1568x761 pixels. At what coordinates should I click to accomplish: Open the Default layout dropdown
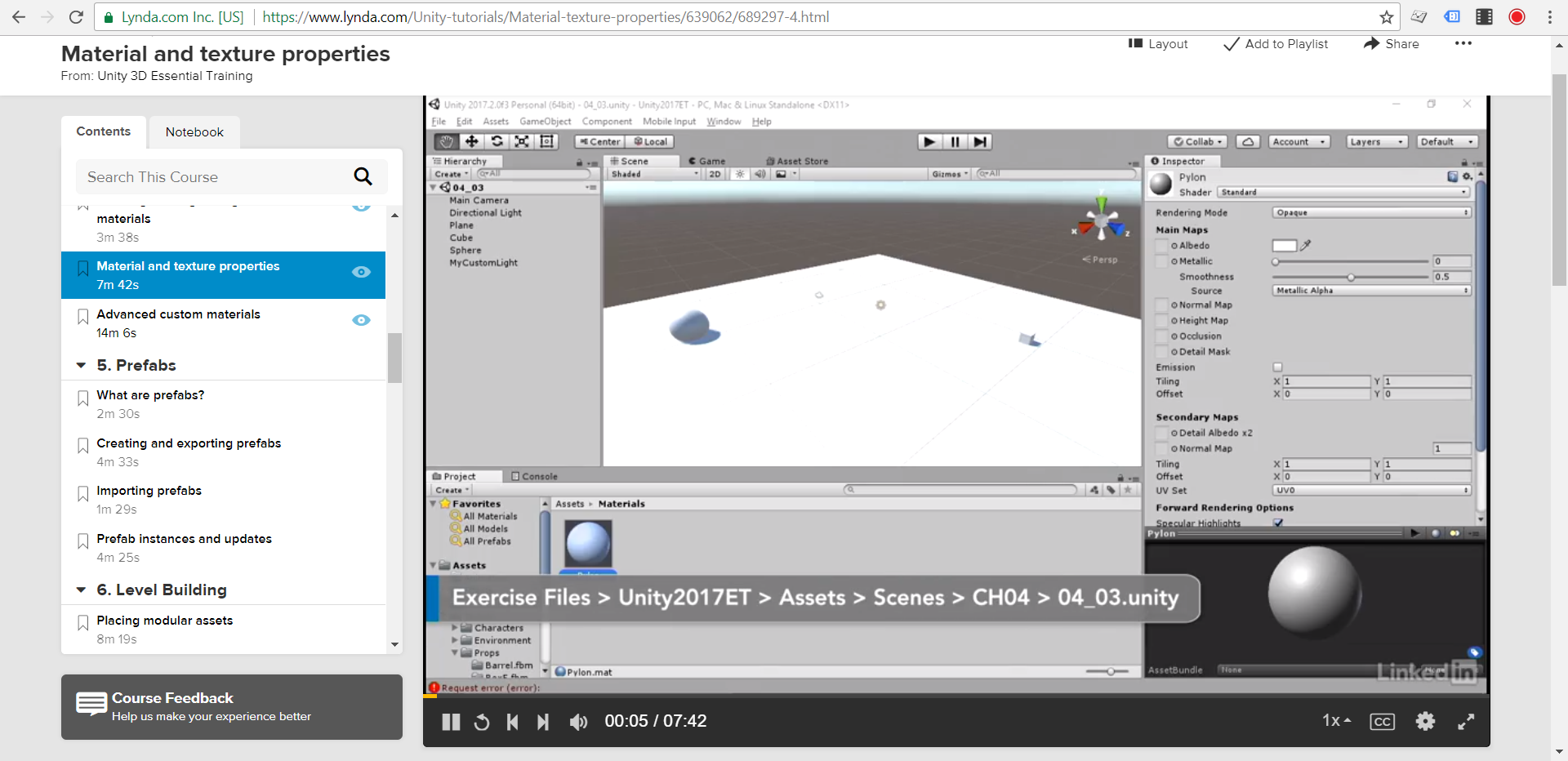(1447, 142)
